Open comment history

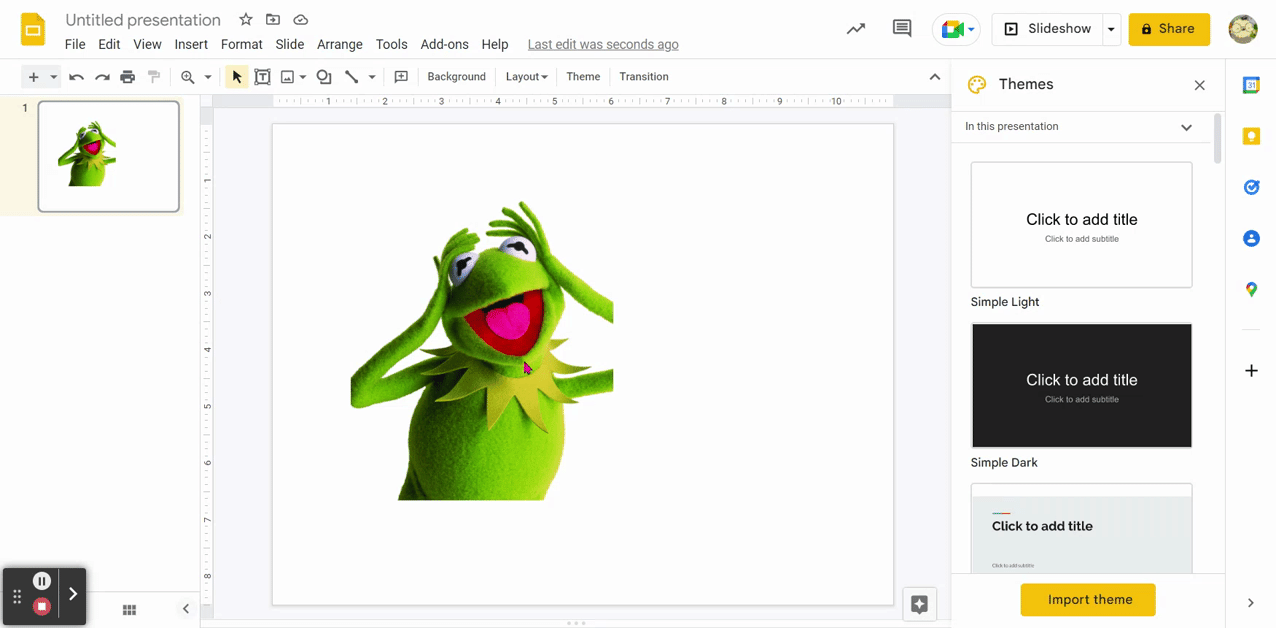pos(902,29)
